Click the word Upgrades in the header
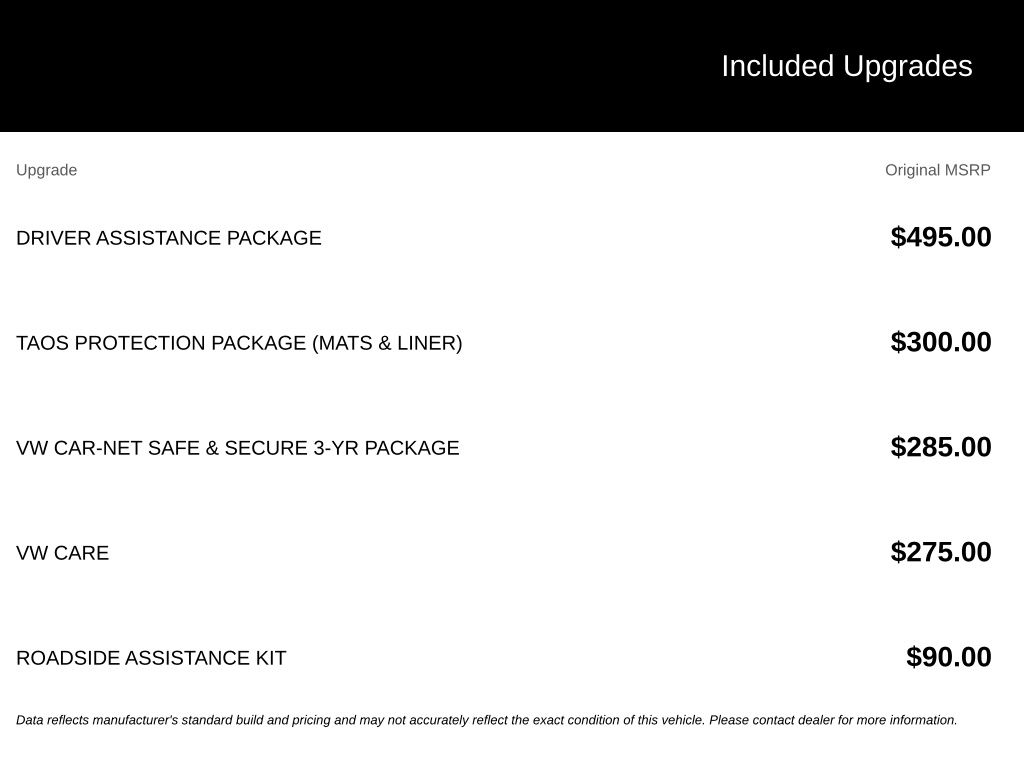Screen dimensions: 1024x768 coord(907,67)
